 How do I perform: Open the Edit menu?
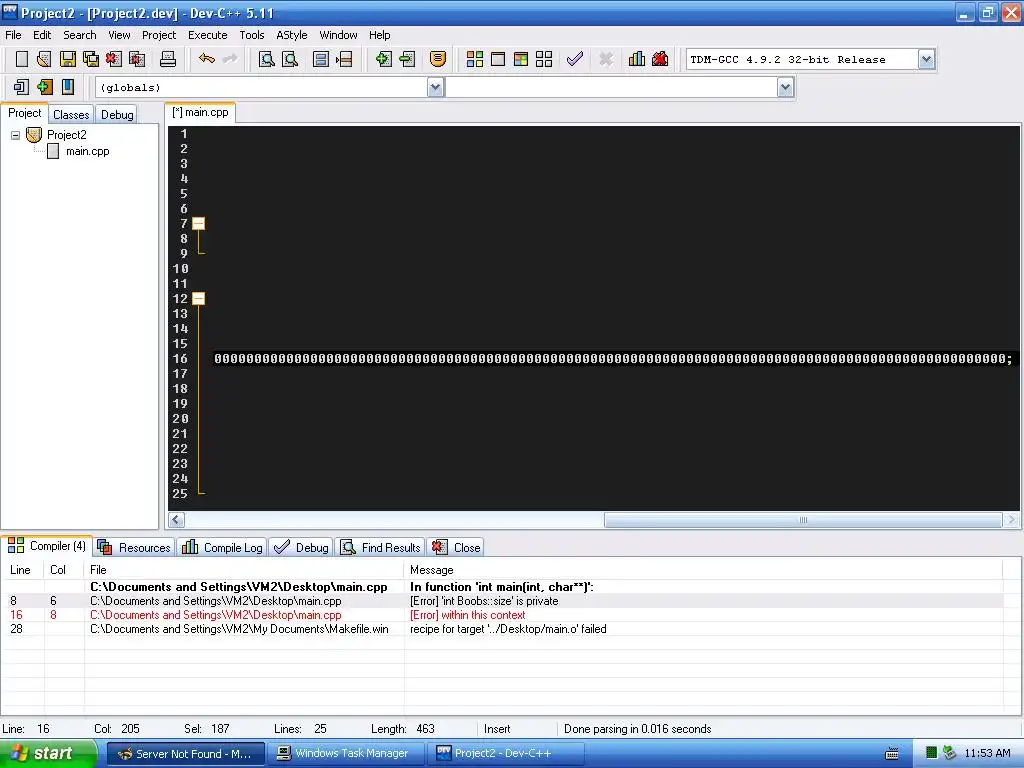(42, 35)
